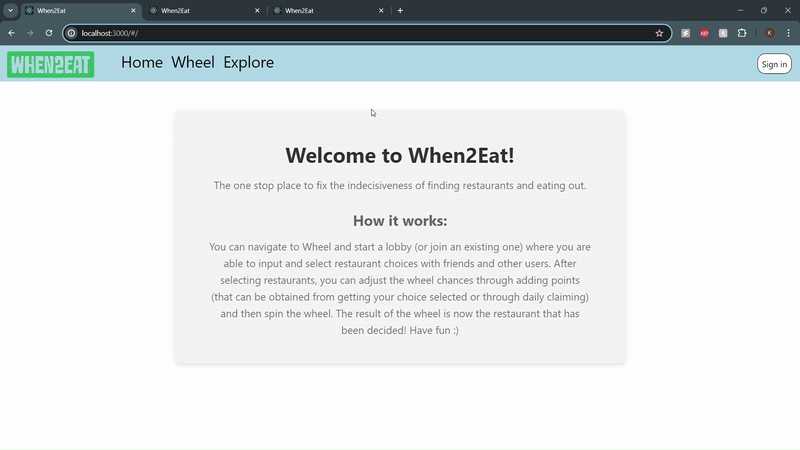The height and width of the screenshot is (450, 800).
Task: Open the Extensions puzzle-piece menu
Action: [x=742, y=33]
